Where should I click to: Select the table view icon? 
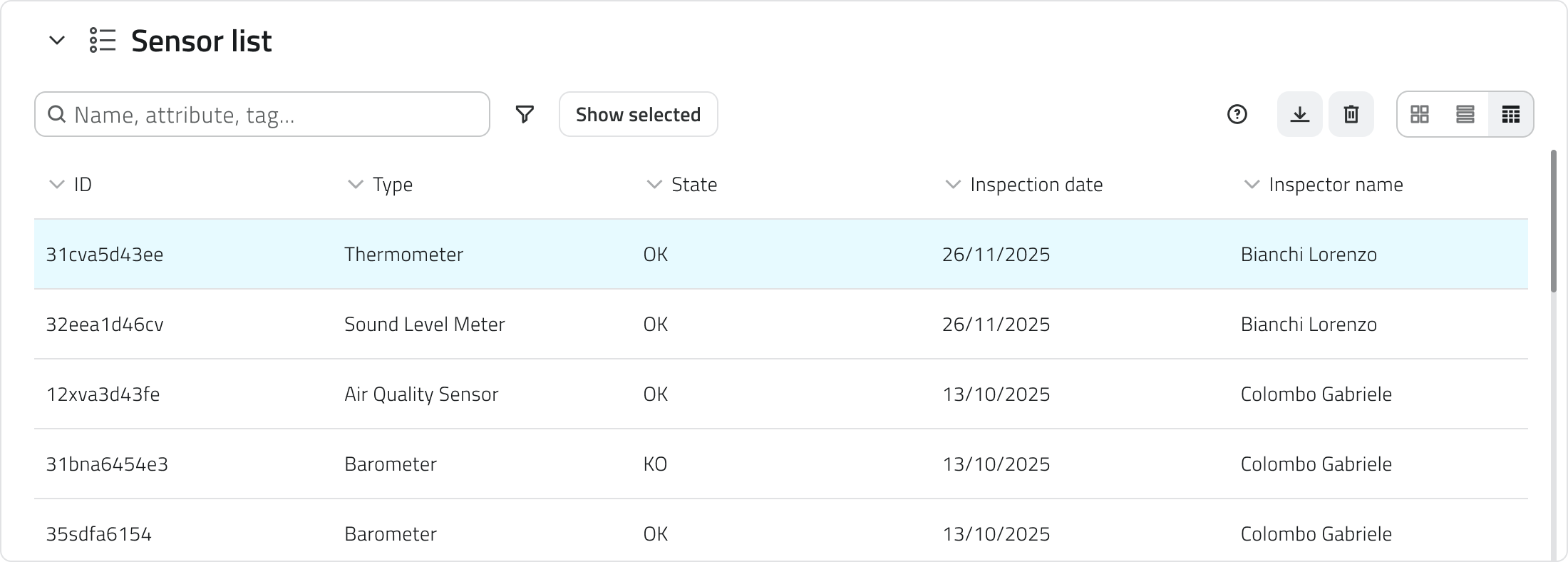click(1510, 114)
